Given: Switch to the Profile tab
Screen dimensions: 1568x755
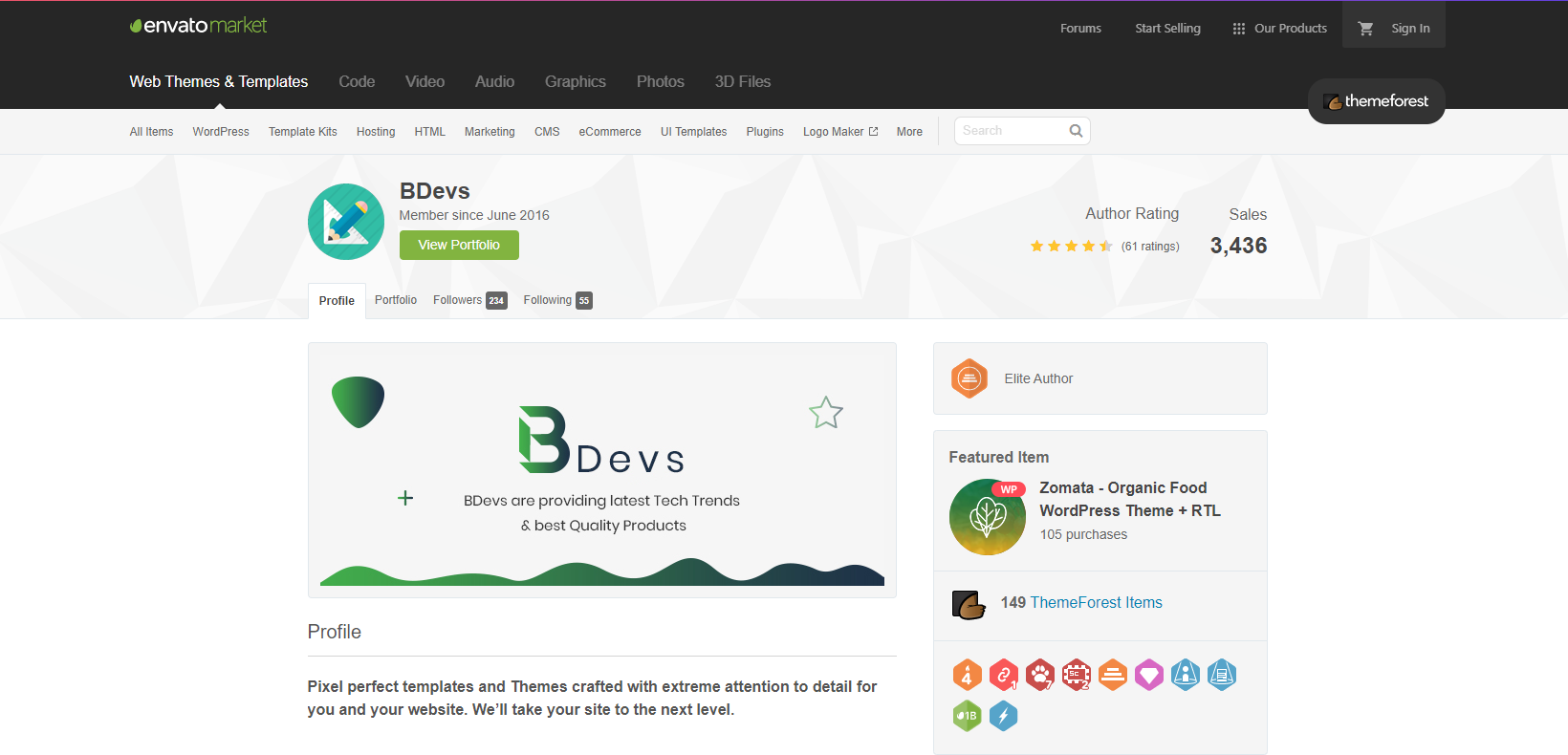Looking at the screenshot, I should coord(337,301).
